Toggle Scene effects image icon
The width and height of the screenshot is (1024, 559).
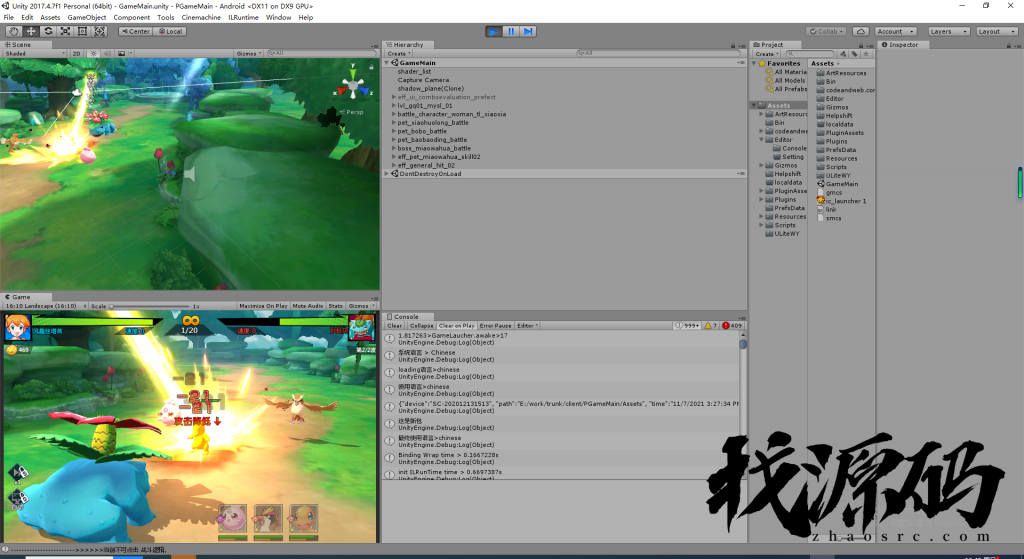121,54
